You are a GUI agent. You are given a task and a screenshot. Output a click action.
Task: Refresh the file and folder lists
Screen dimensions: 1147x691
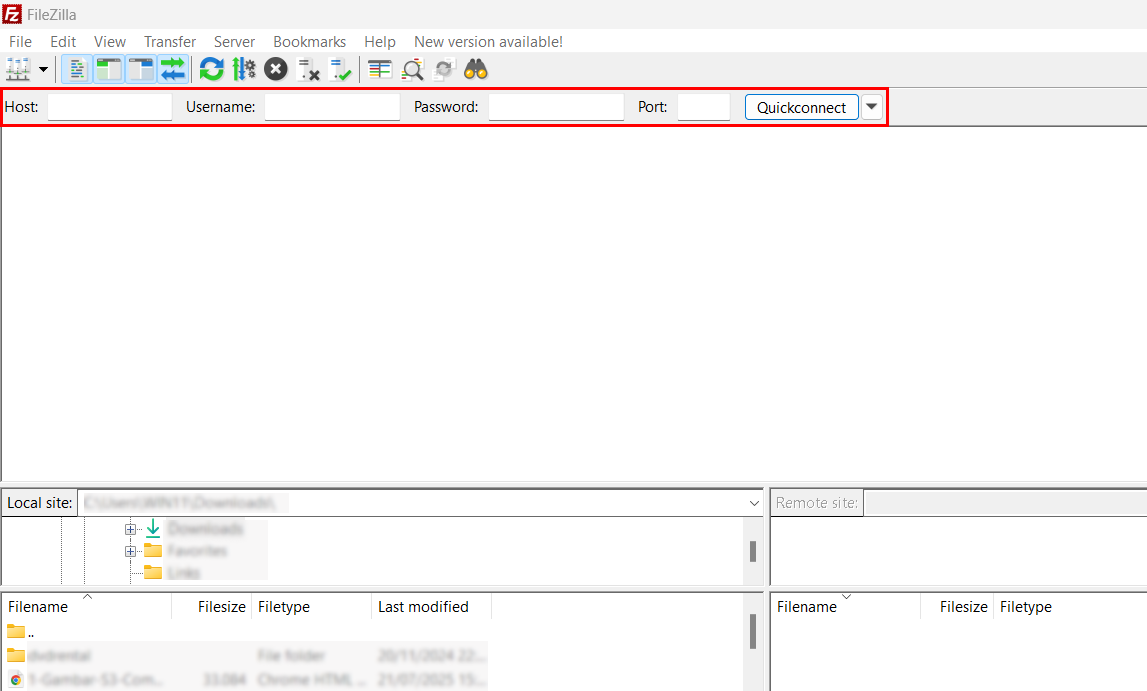point(211,69)
